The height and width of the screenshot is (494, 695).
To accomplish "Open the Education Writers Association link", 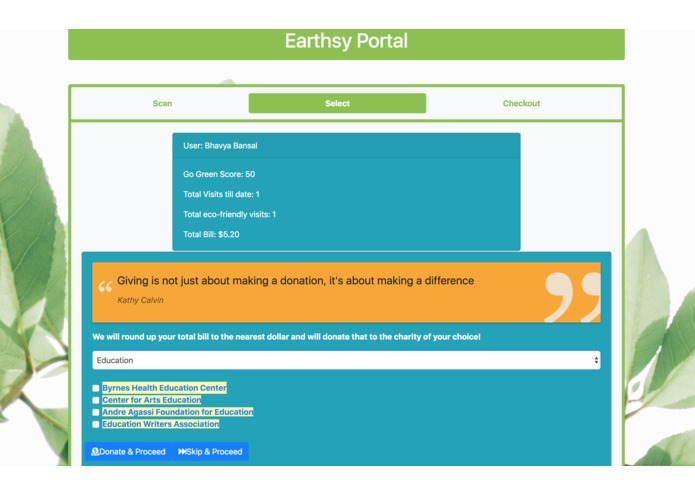I will [x=160, y=424].
